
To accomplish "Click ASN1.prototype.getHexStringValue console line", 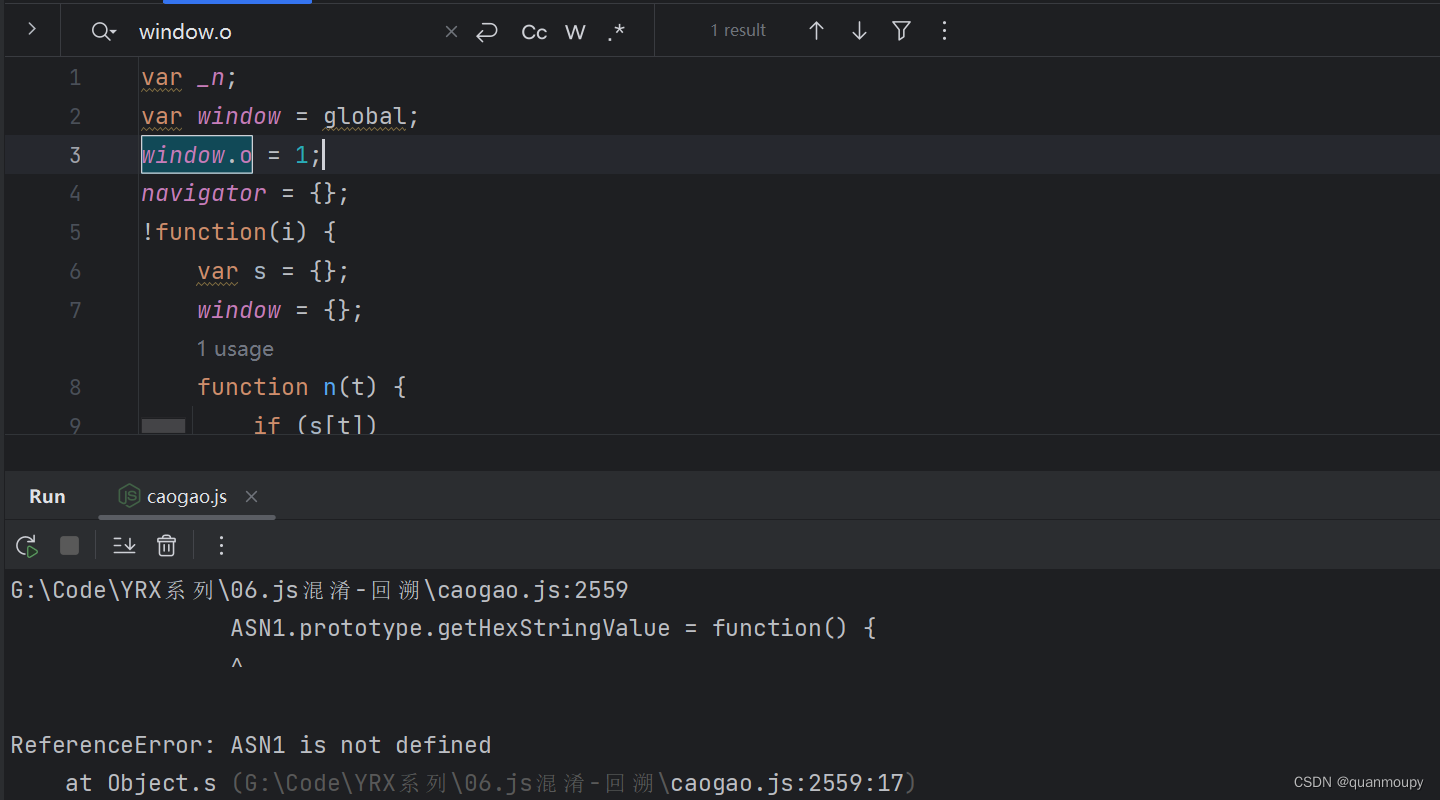I will 553,628.
